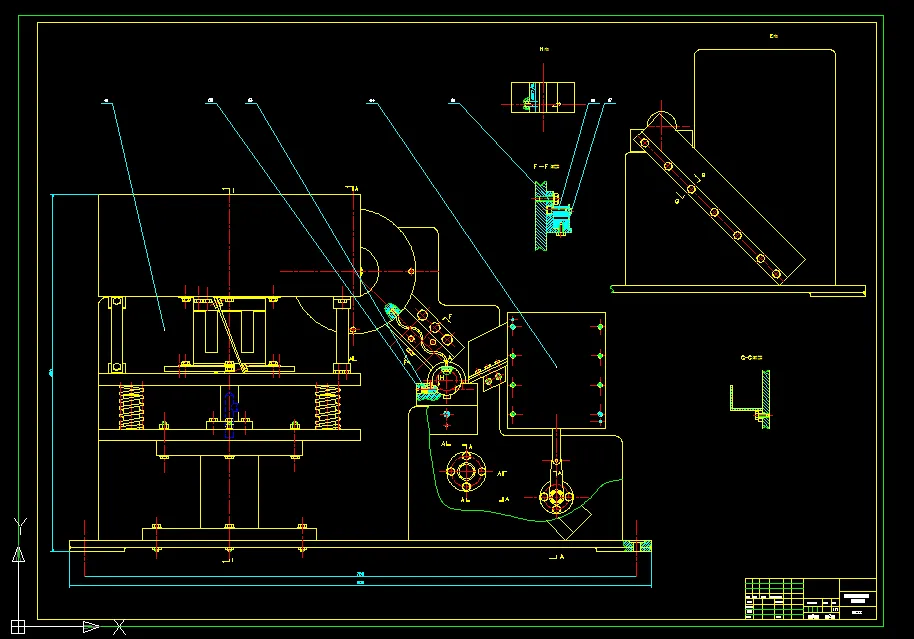Viewport: 914px width, 639px height.
Task: Select the vertical height dimension line
Action: pos(52,373)
